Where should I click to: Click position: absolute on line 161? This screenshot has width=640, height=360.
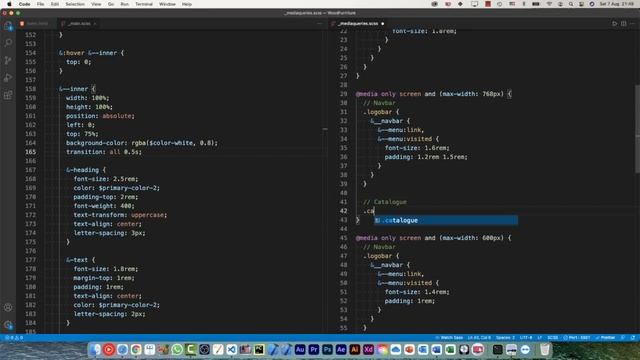click(100, 116)
